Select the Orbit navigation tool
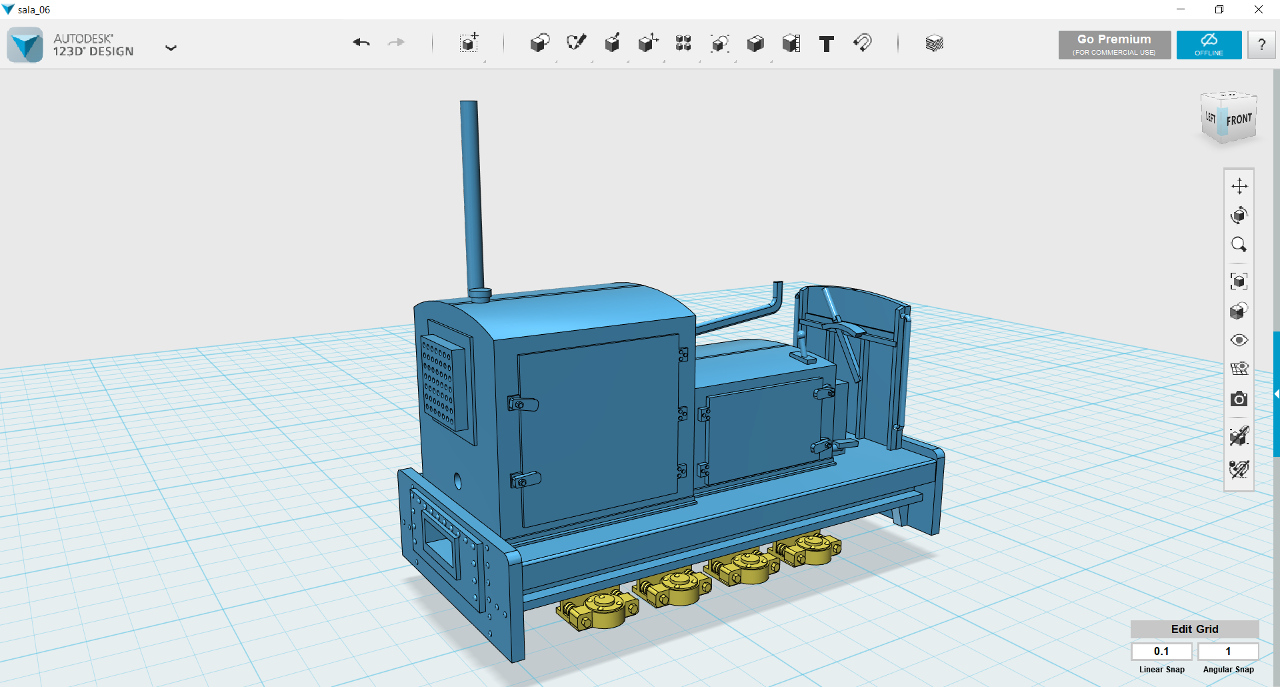Image resolution: width=1280 pixels, height=687 pixels. (1239, 215)
